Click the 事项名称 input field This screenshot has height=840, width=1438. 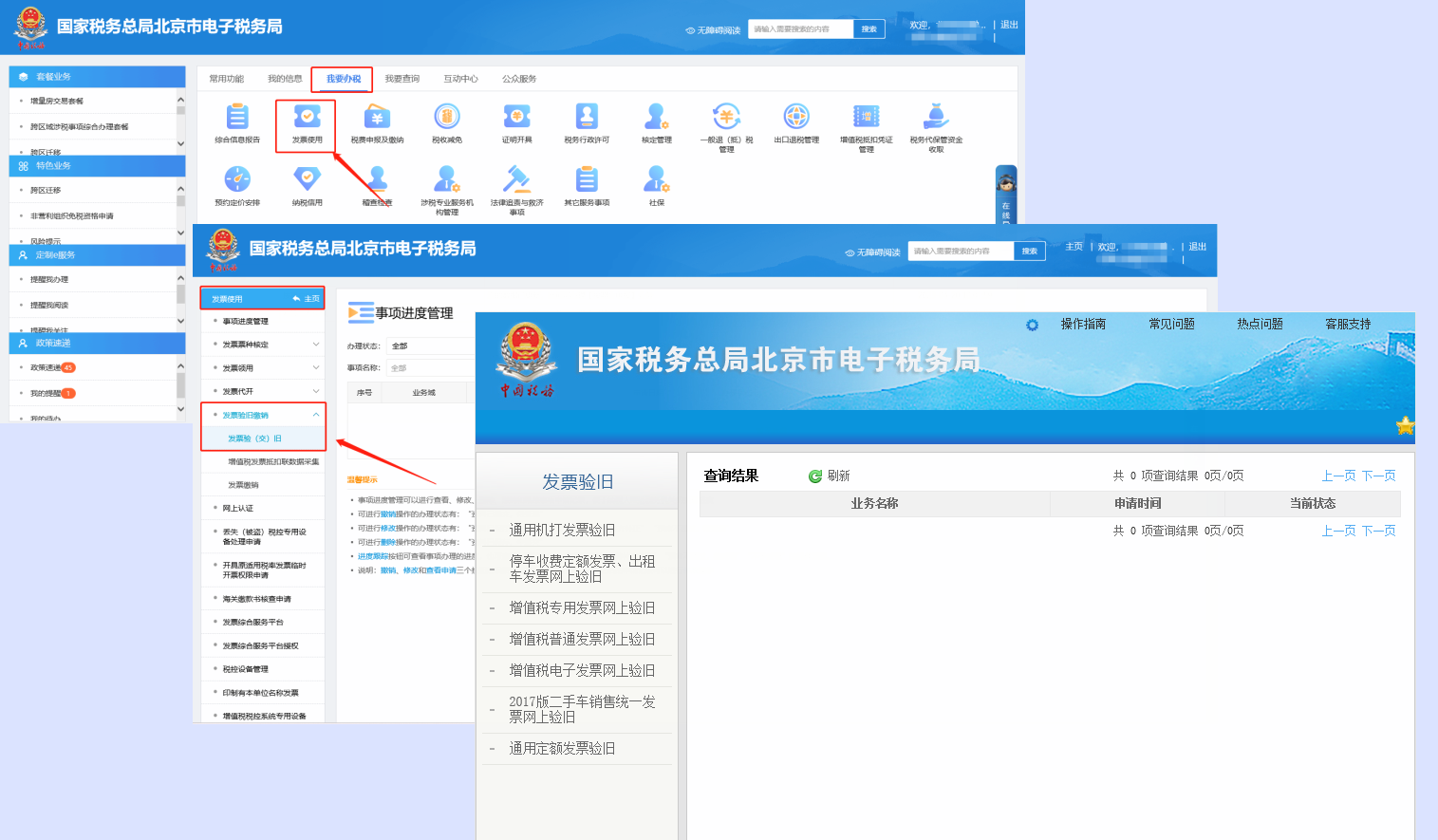point(431,368)
